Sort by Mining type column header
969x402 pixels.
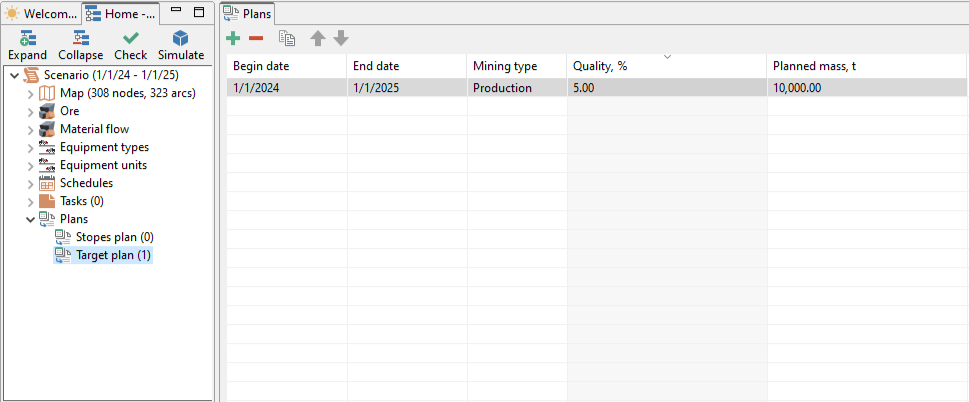517,66
